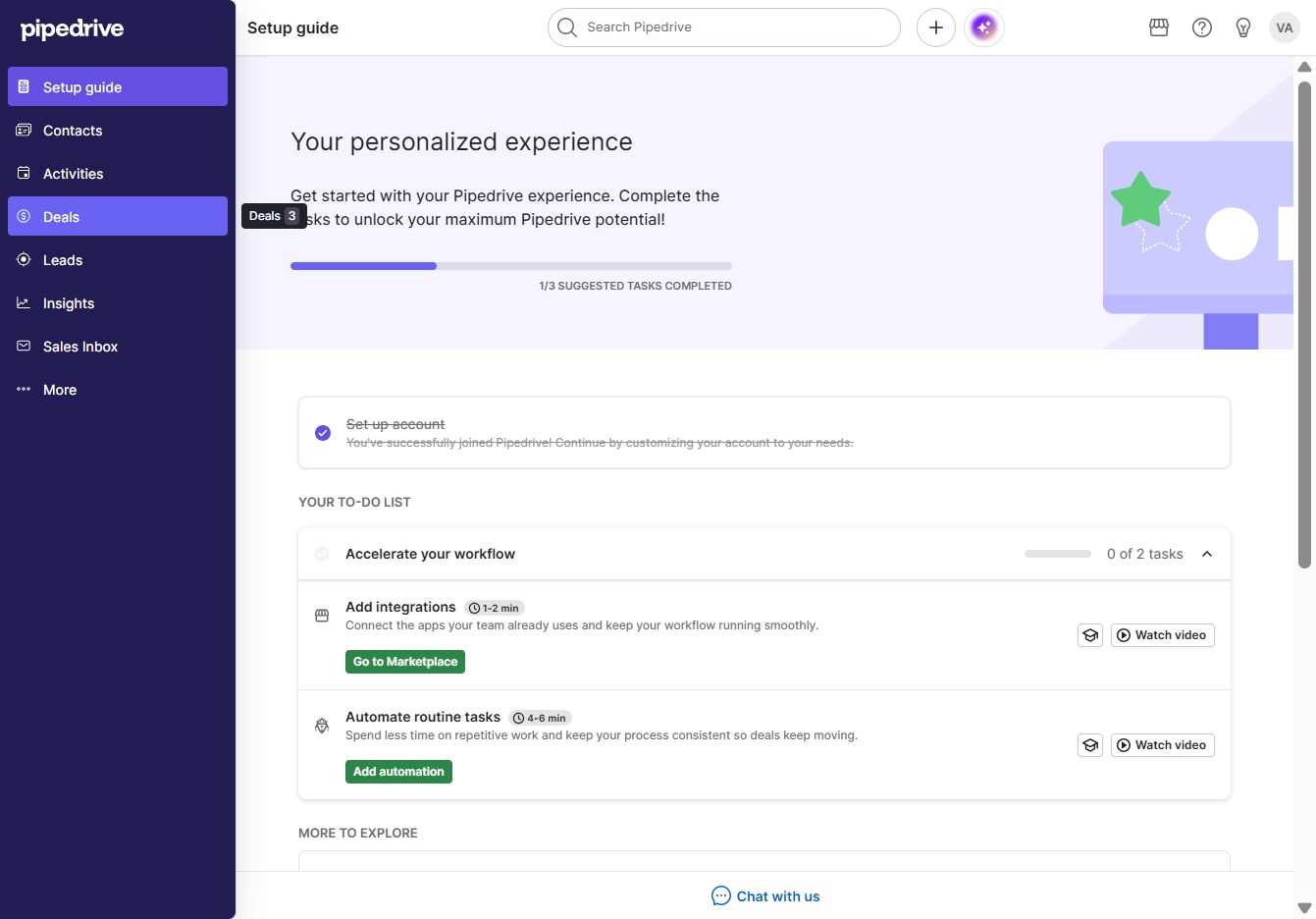Open Leads in the sidebar
The width and height of the screenshot is (1316, 919).
[118, 259]
